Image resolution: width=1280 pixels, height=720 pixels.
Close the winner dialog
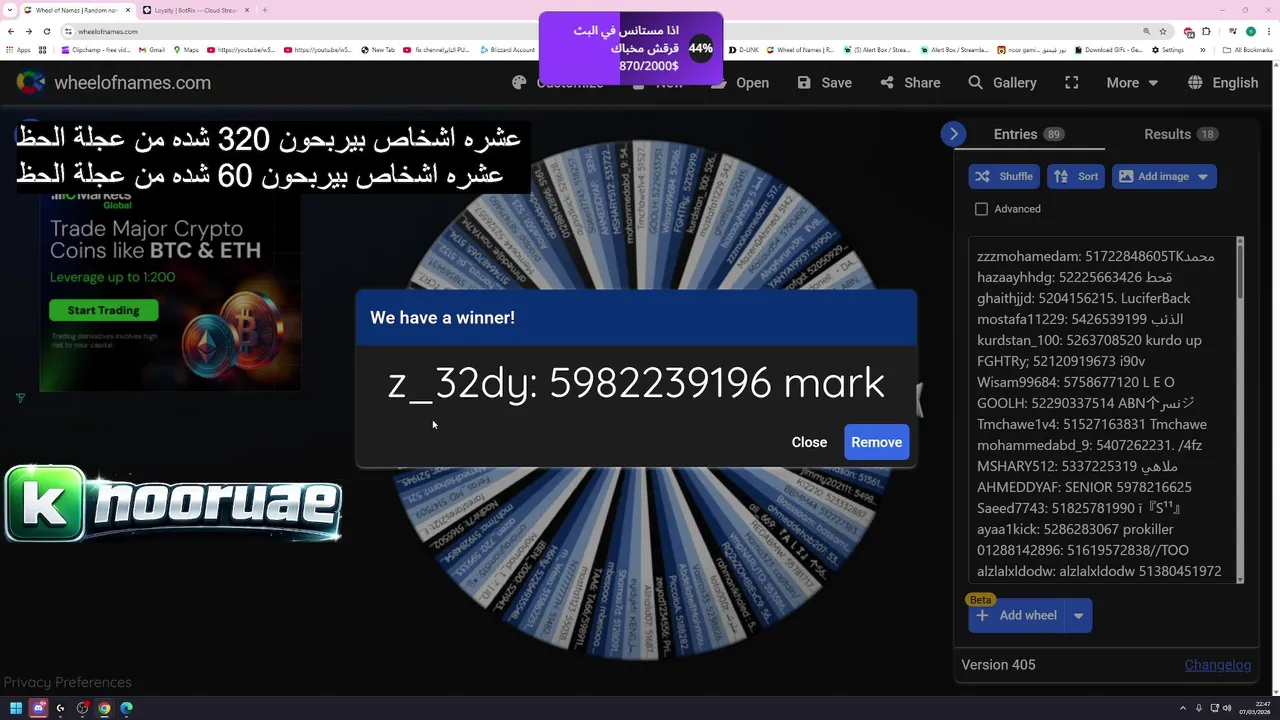(809, 442)
